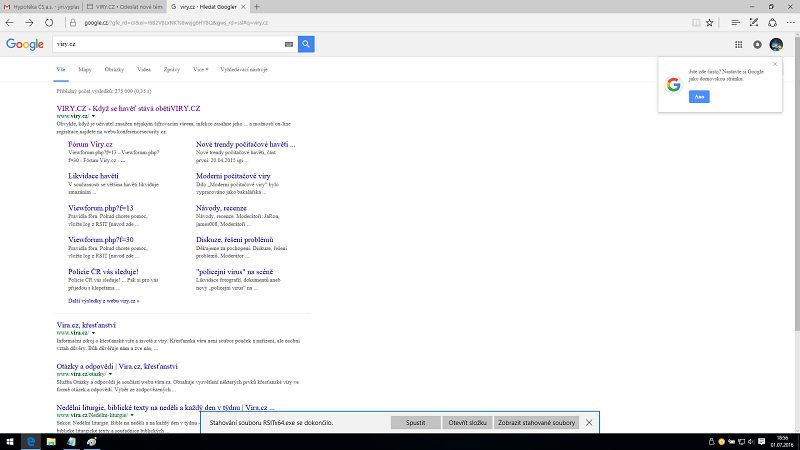800x450 pixels.
Task: Click Ano in the Google popup
Action: pyautogui.click(x=699, y=96)
